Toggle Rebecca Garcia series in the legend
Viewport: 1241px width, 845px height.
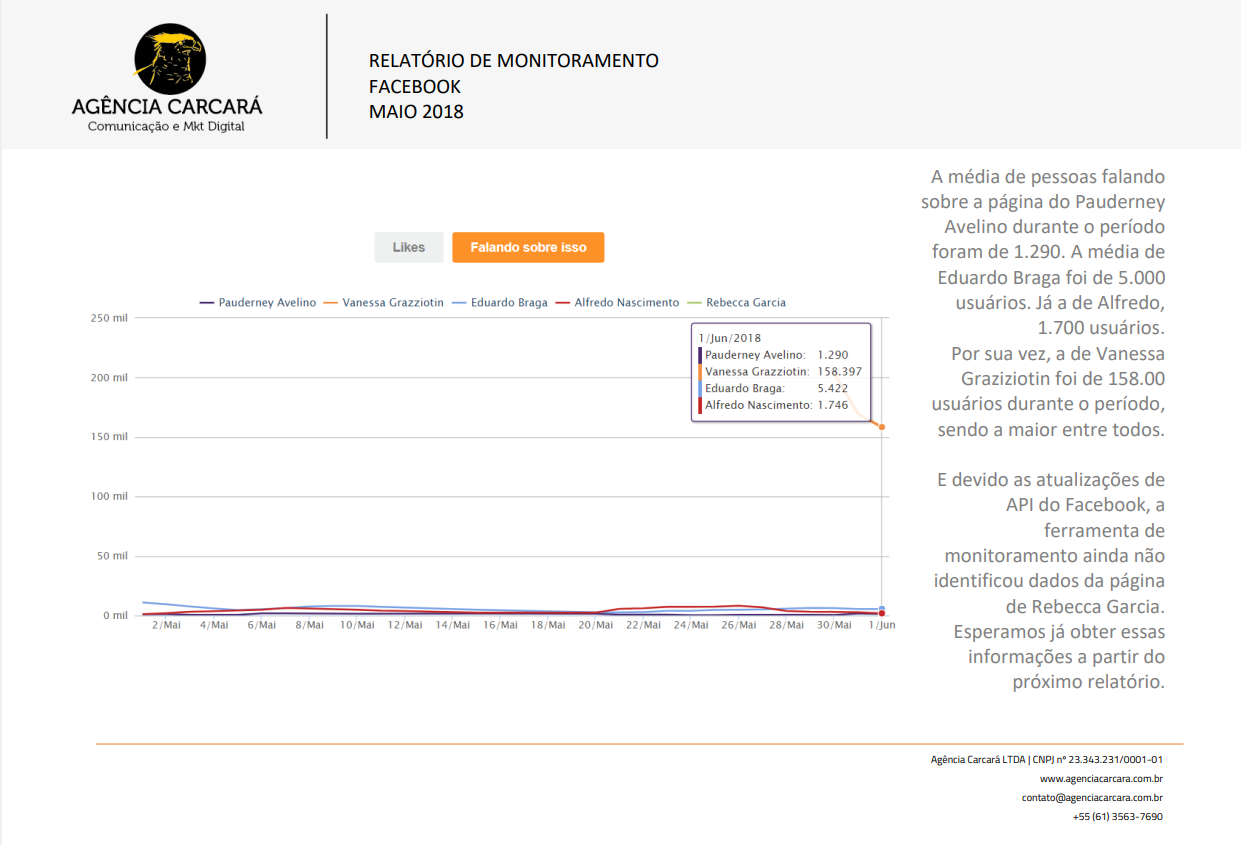pyautogui.click(x=736, y=302)
